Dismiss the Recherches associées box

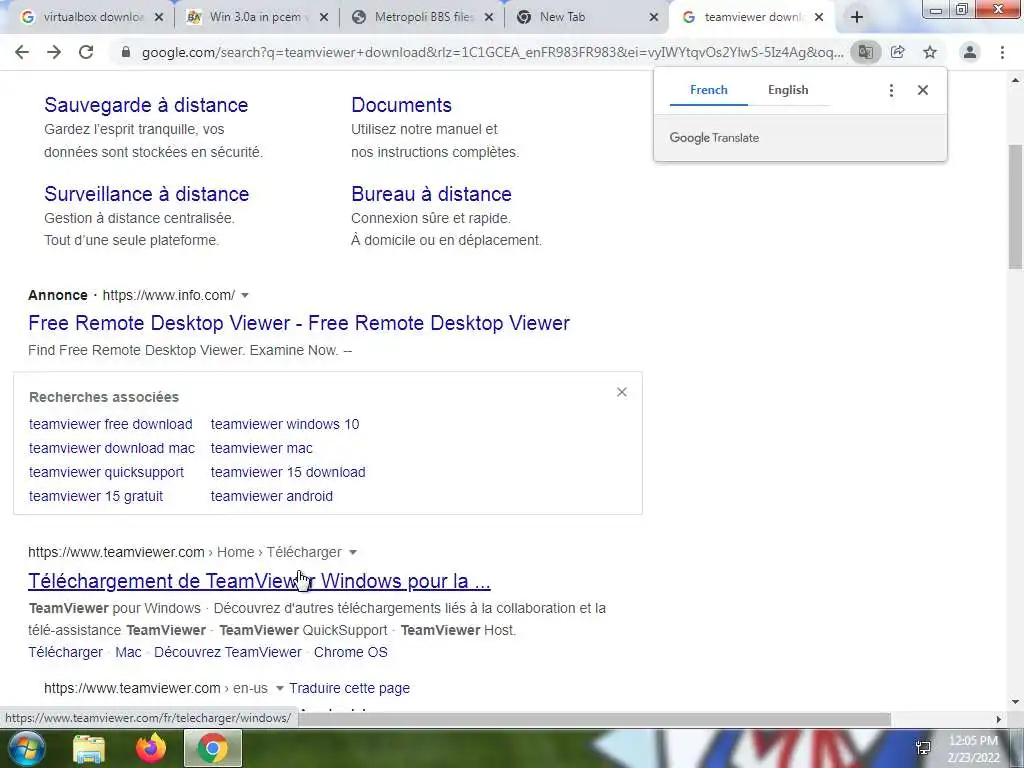click(622, 392)
